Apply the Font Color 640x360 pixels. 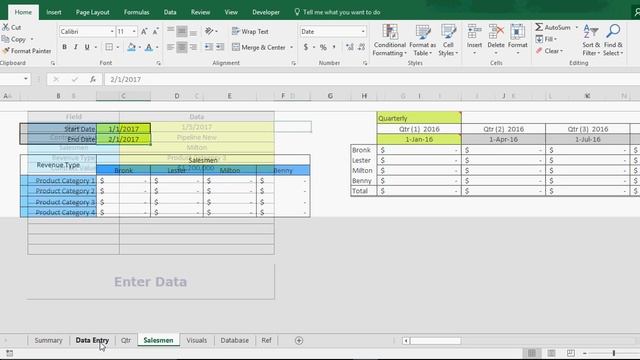(149, 47)
